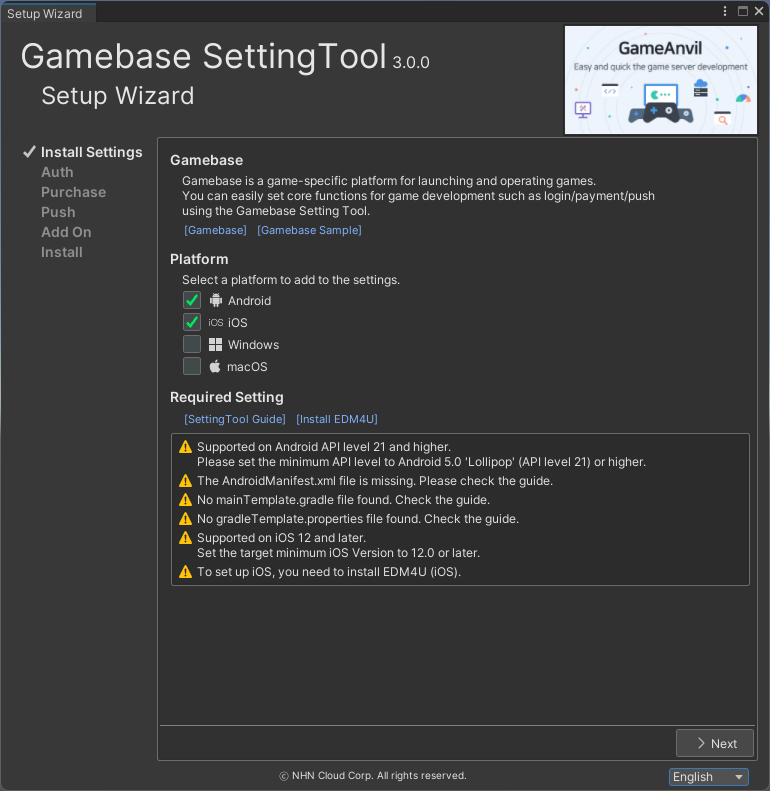Enable the Android platform checkbox
Image resolution: width=770 pixels, height=791 pixels.
pos(192,300)
